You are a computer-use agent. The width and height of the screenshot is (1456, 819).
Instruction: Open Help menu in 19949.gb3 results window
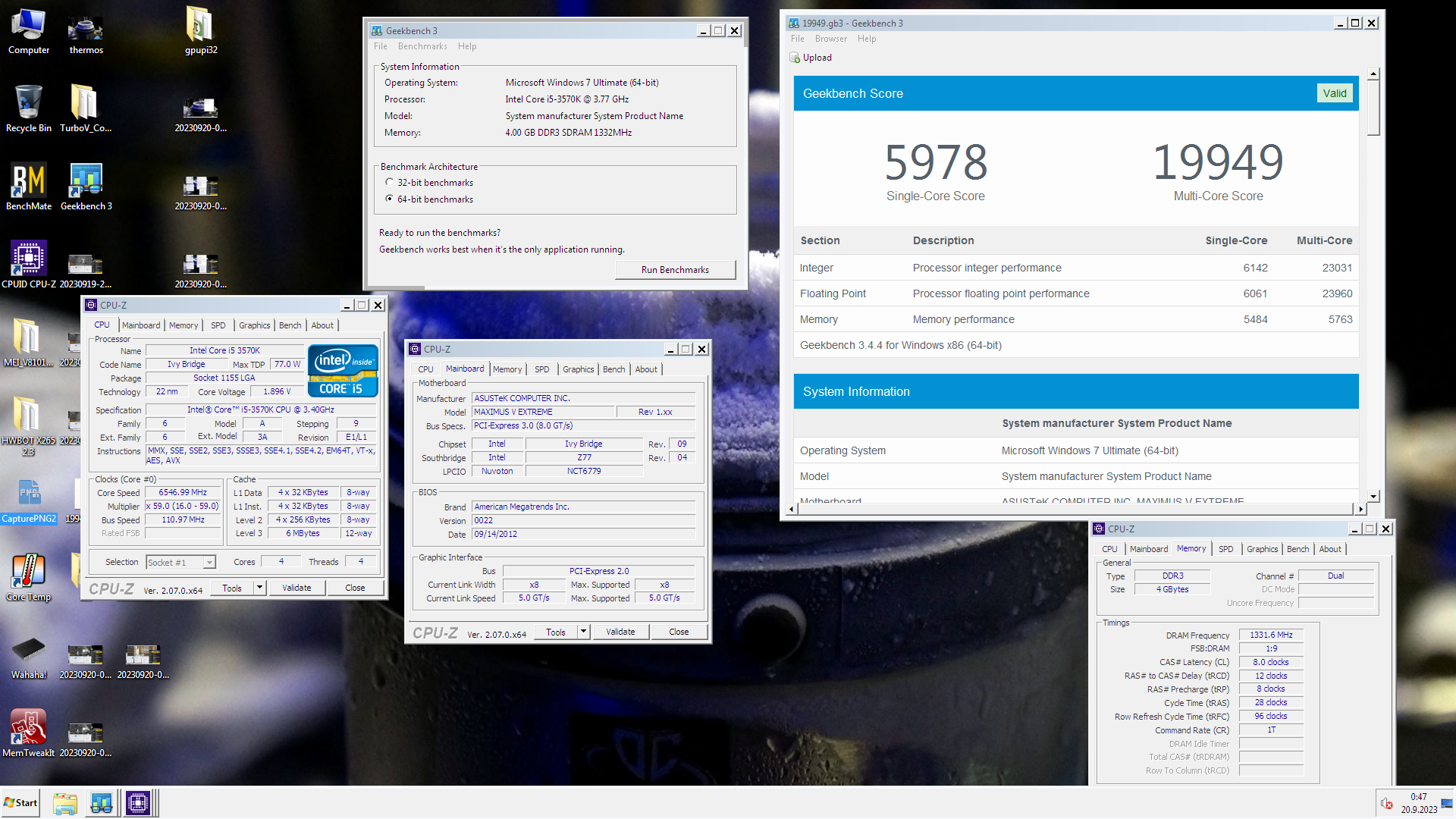click(867, 39)
